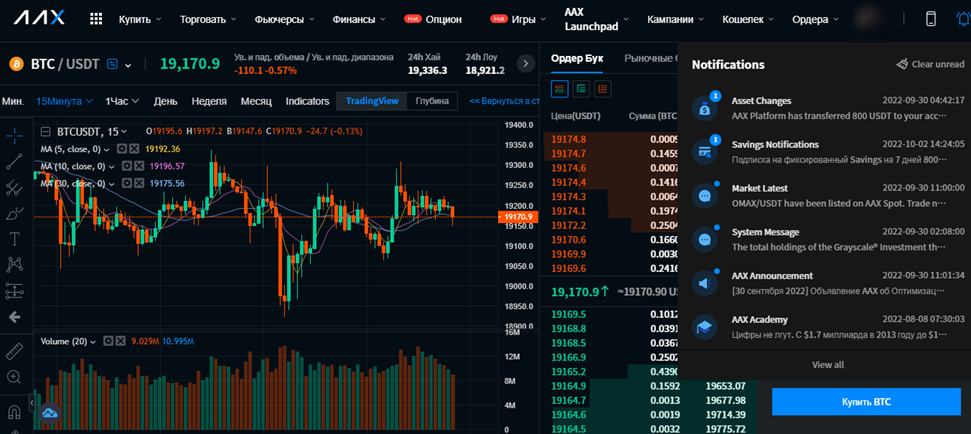971x434 pixels.
Task: Remove the Volume (20) indicator
Action: tap(120, 341)
